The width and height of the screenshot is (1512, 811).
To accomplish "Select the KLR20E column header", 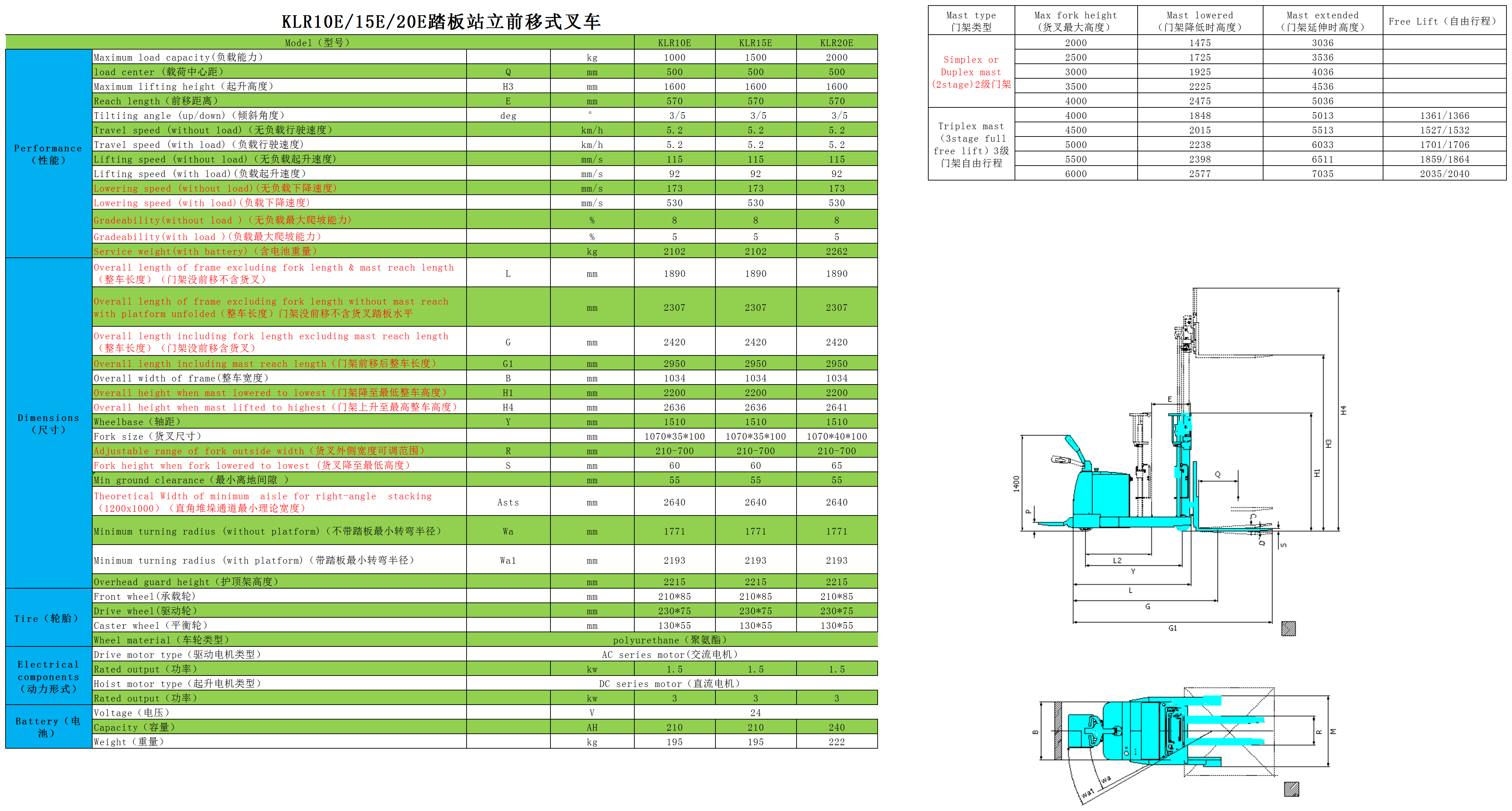I will pyautogui.click(x=836, y=43).
